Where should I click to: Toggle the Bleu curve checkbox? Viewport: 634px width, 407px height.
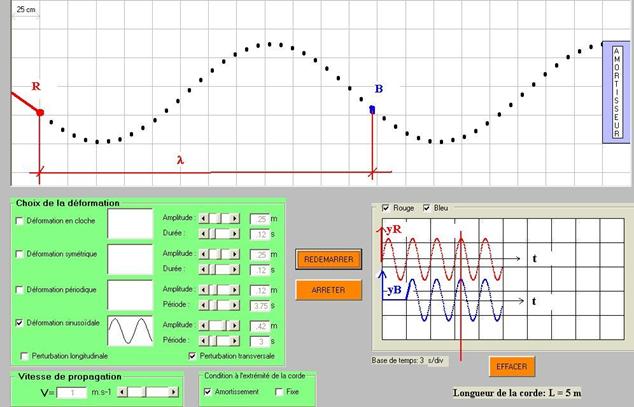click(426, 208)
